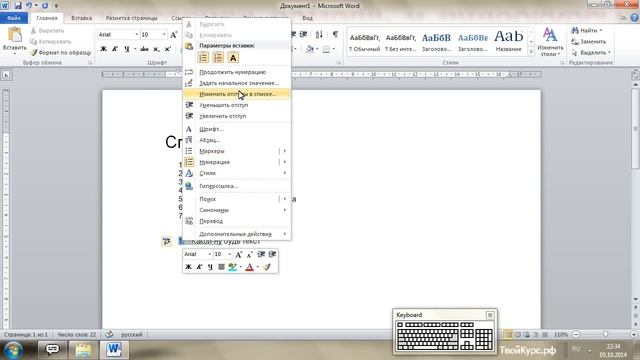Toggle strikethrough abc in the ribbon

coord(144,49)
